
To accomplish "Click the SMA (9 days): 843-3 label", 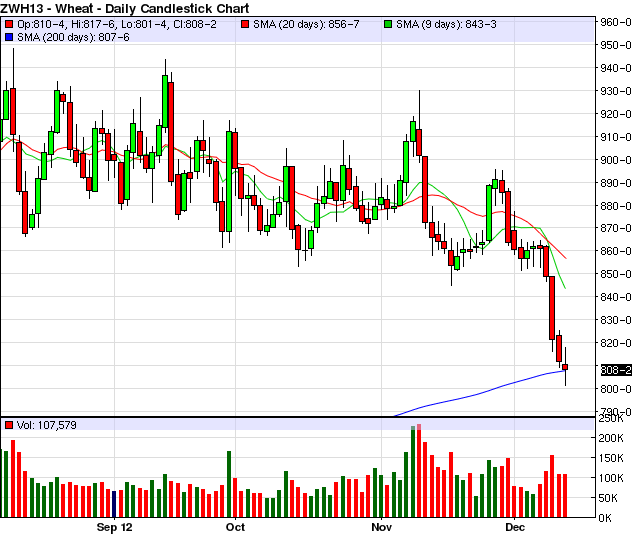I will (x=446, y=24).
